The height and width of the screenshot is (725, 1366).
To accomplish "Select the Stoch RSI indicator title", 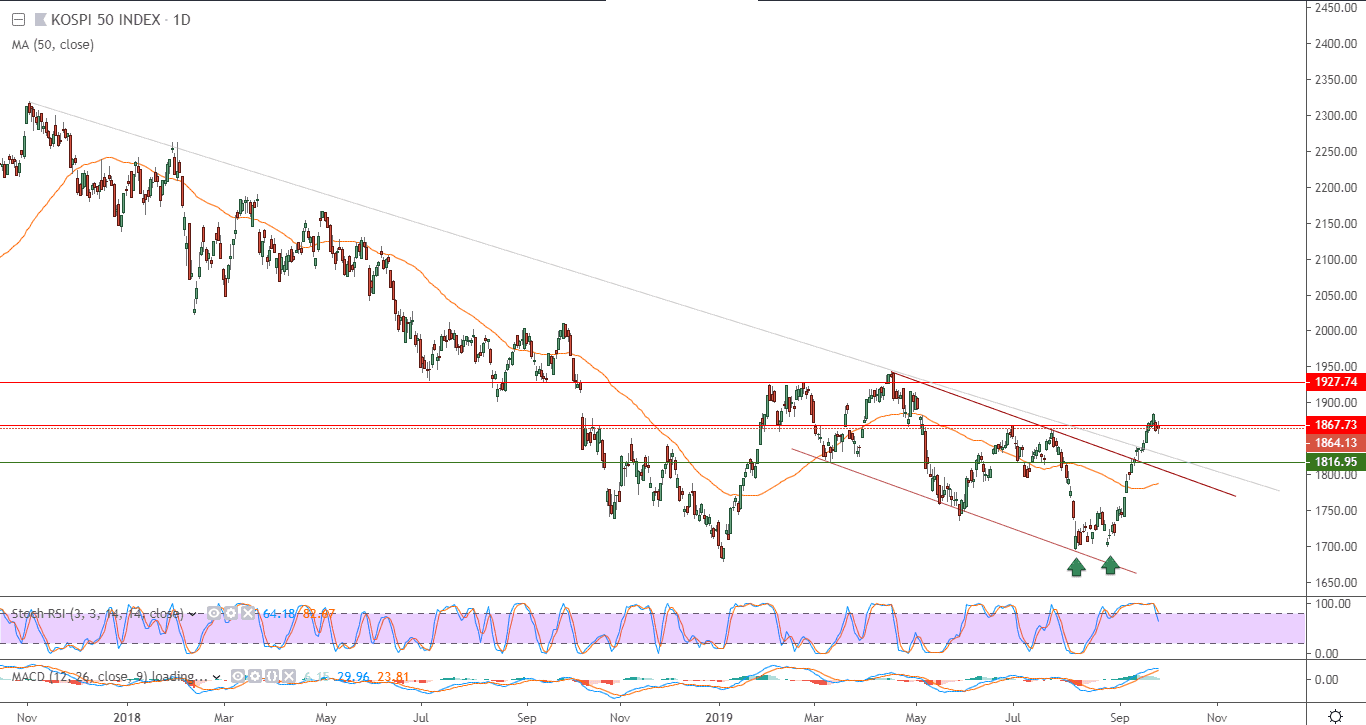I will 96,613.
